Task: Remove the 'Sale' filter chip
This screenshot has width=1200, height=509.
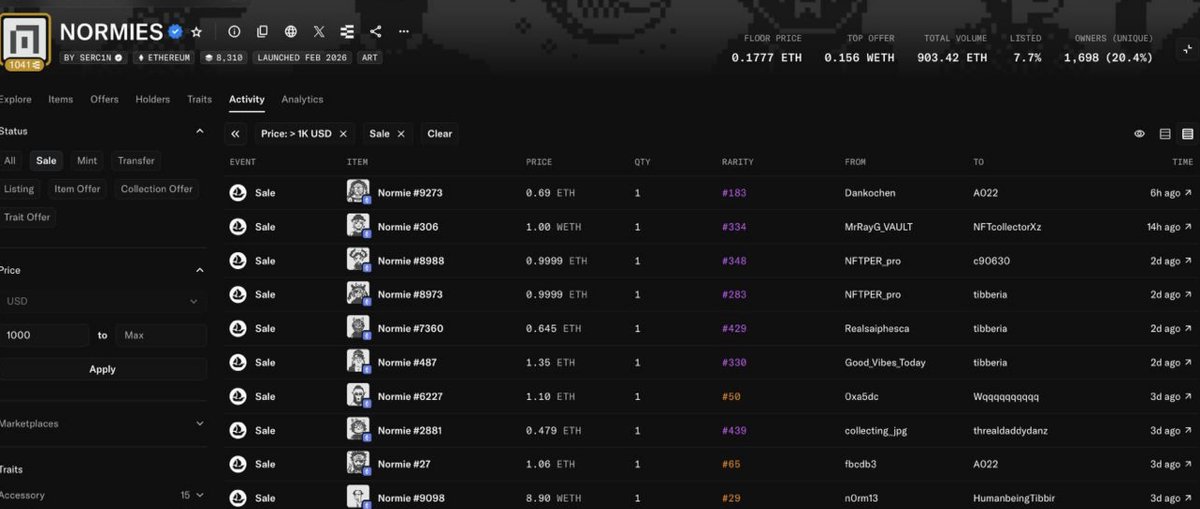Action: tap(401, 133)
